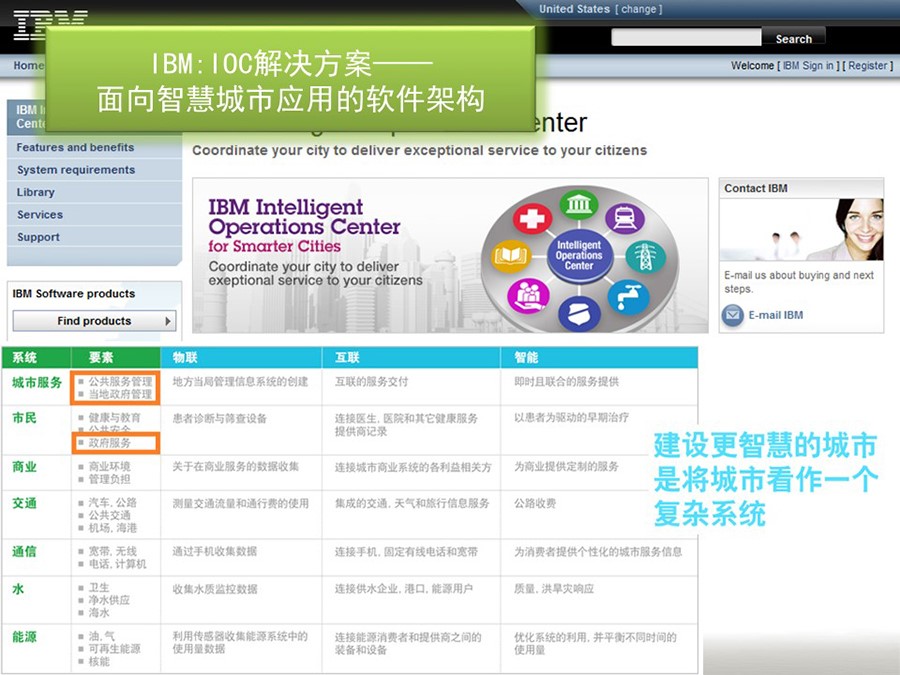Image resolution: width=900 pixels, height=675 pixels.
Task: Click the teal power tower energy icon
Action: pos(646,256)
